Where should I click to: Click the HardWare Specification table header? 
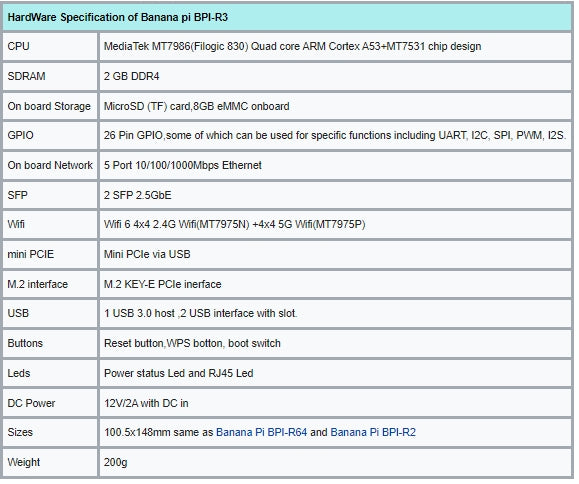coord(118,17)
